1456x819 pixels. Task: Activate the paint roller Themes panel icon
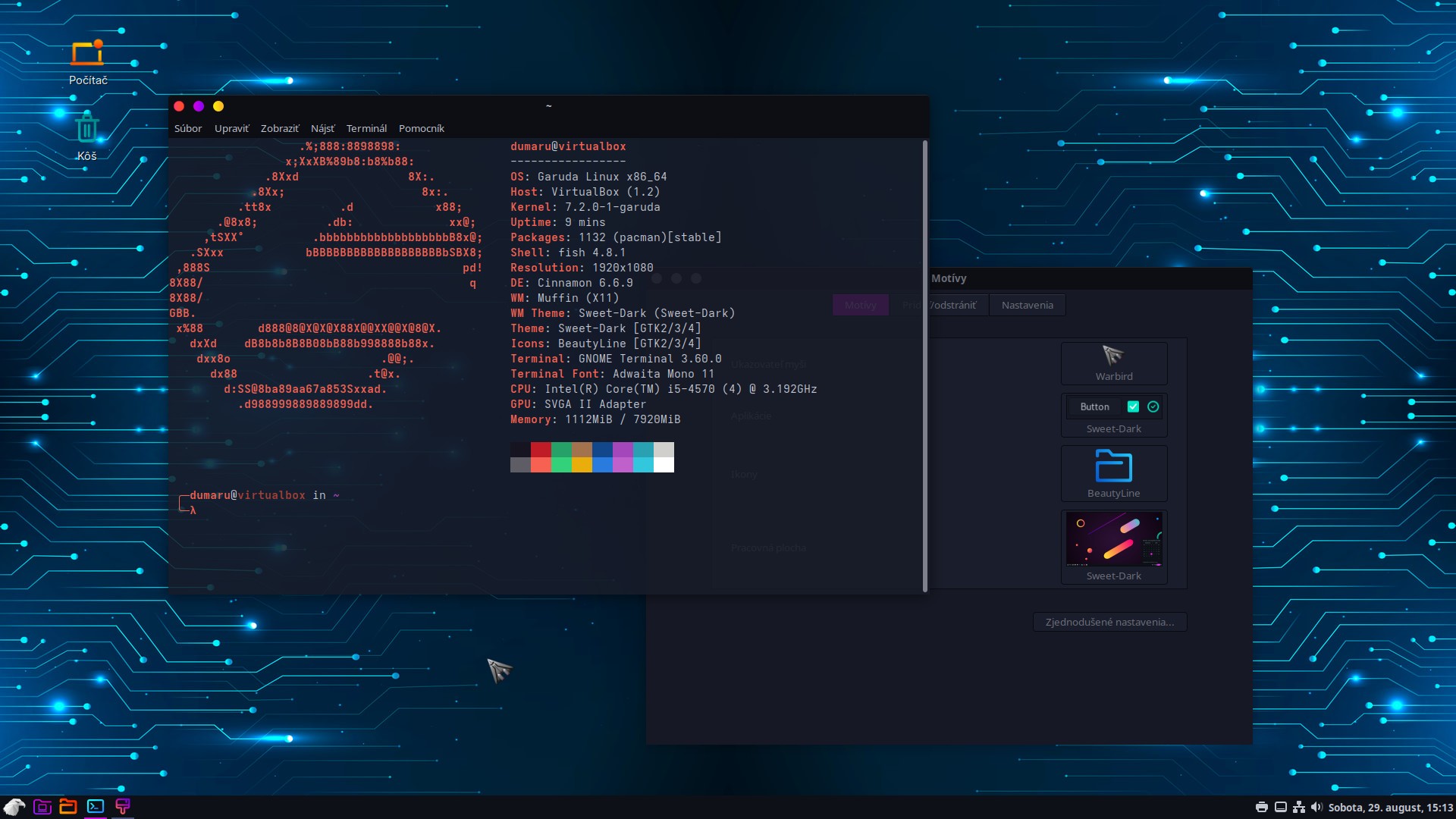pos(123,807)
